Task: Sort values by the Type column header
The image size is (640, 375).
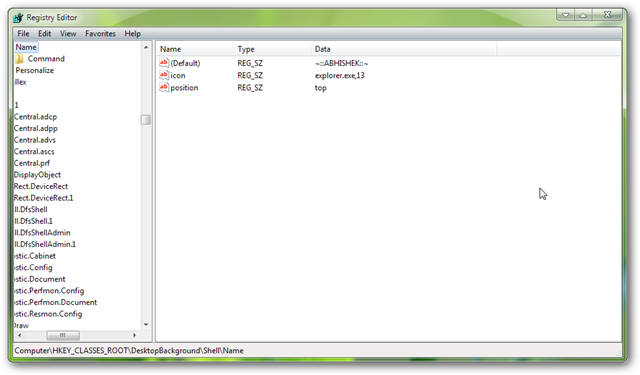Action: 272,49
